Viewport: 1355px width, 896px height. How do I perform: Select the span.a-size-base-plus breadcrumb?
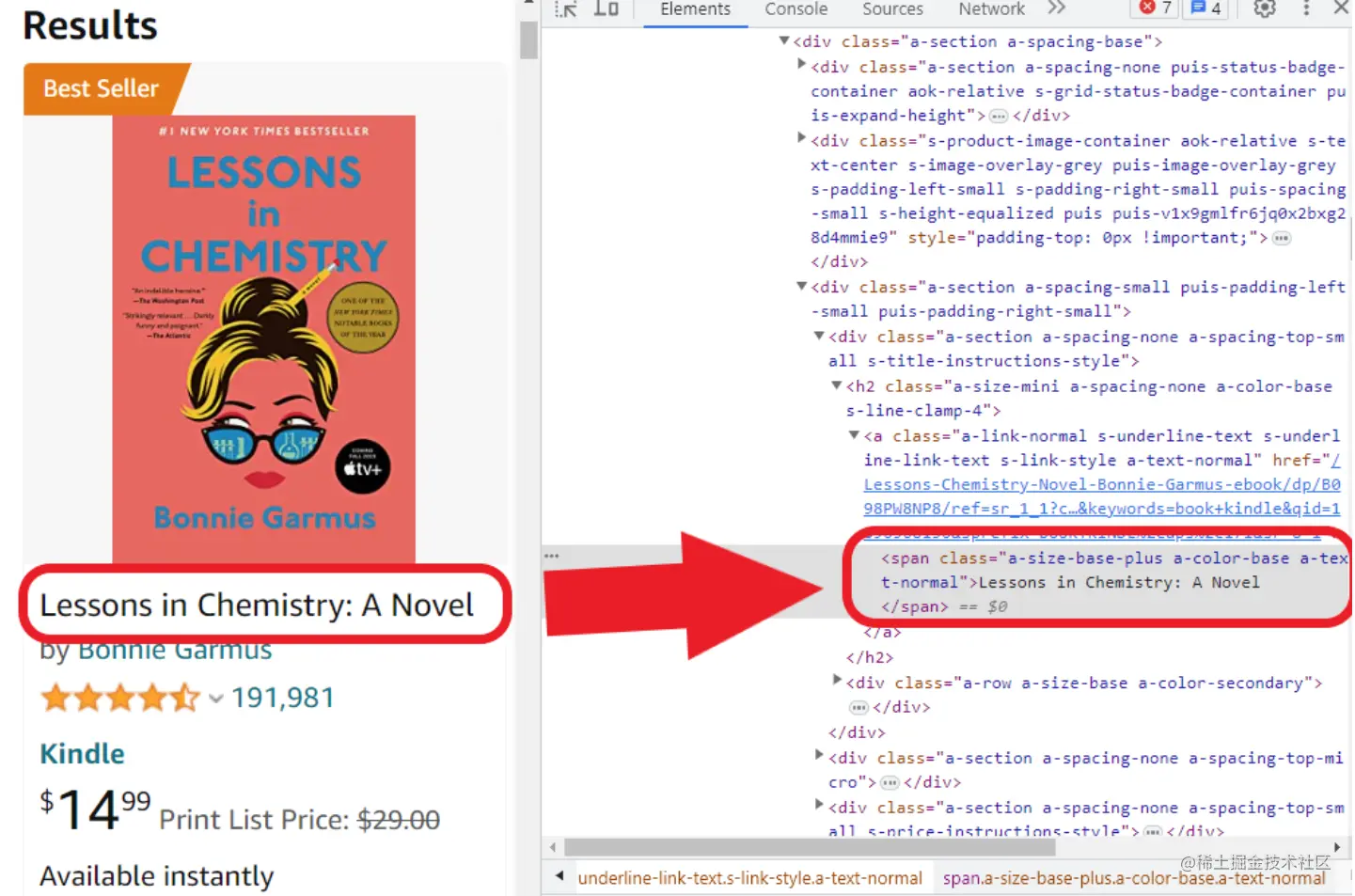tap(1133, 878)
